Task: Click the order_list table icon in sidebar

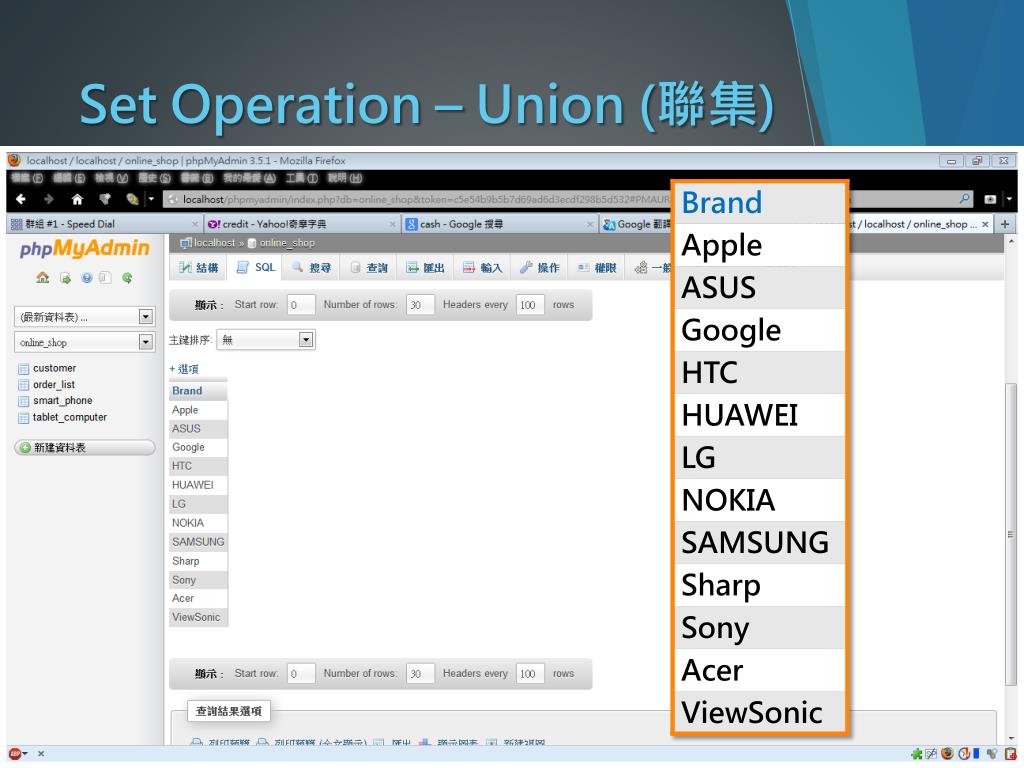Action: (24, 385)
